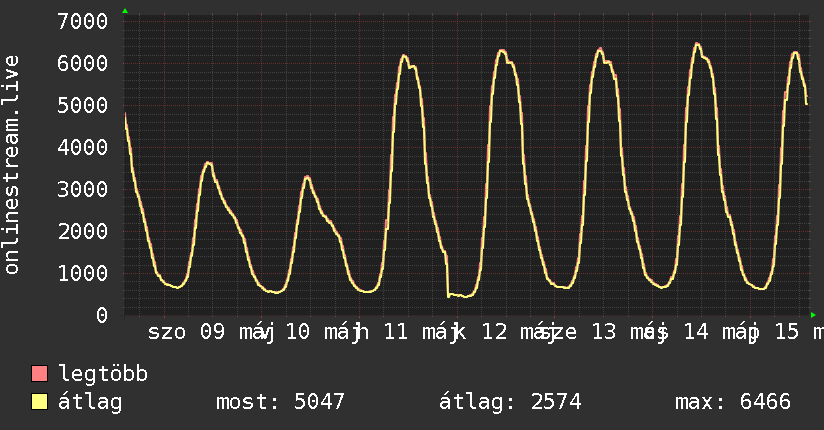Click the pink legtöbb legend swatch

click(39, 374)
